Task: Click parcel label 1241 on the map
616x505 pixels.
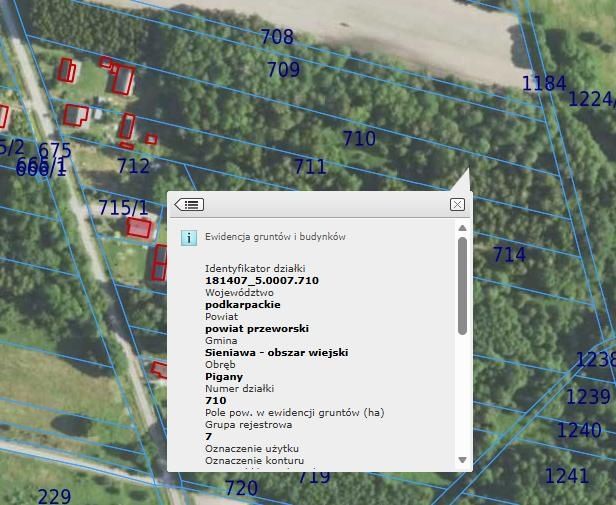Action: click(x=567, y=476)
